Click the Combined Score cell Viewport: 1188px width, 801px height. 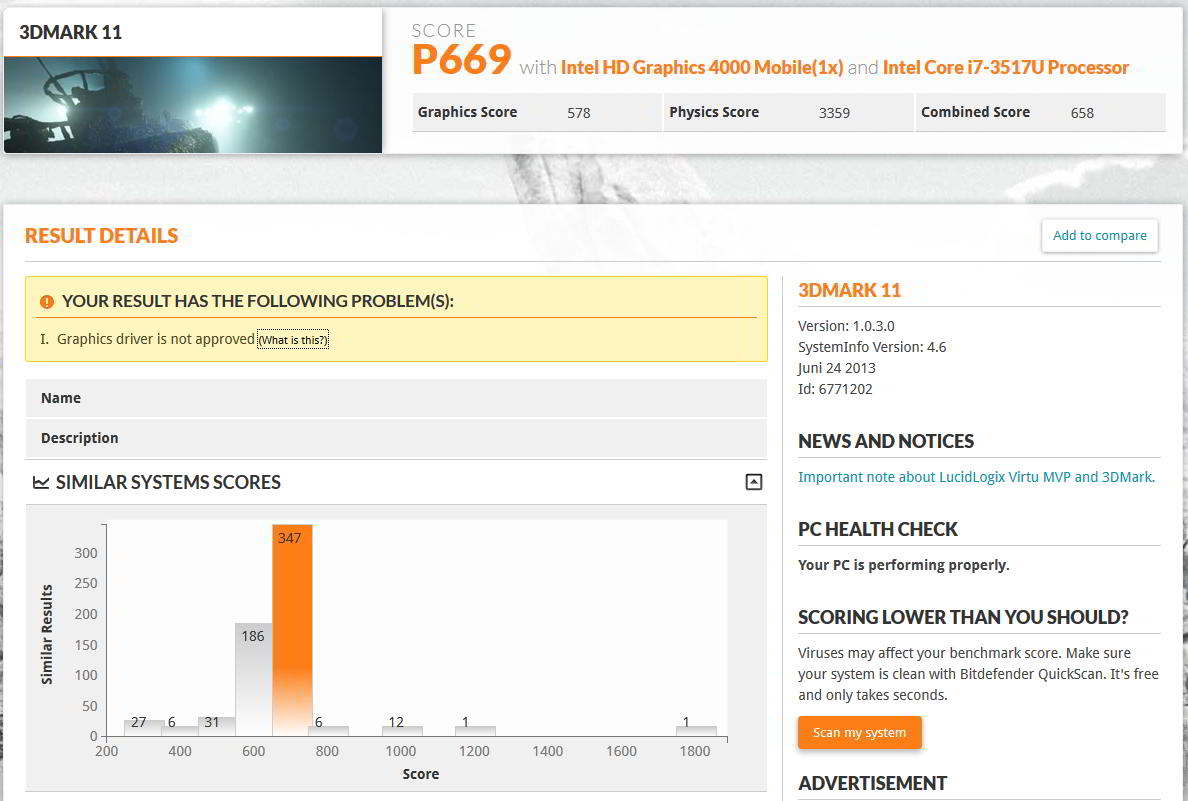point(1039,112)
